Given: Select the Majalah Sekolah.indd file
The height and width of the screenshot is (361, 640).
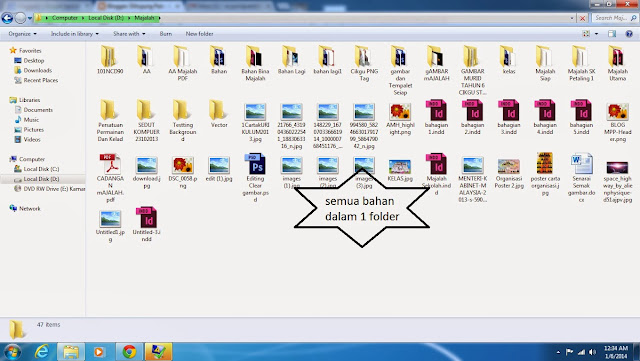Looking at the screenshot, I should (x=436, y=174).
